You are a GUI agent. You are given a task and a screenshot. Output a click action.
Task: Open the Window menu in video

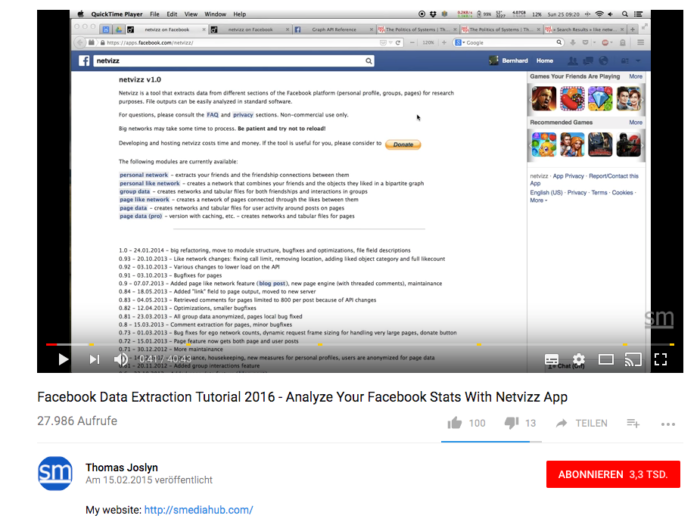click(215, 14)
